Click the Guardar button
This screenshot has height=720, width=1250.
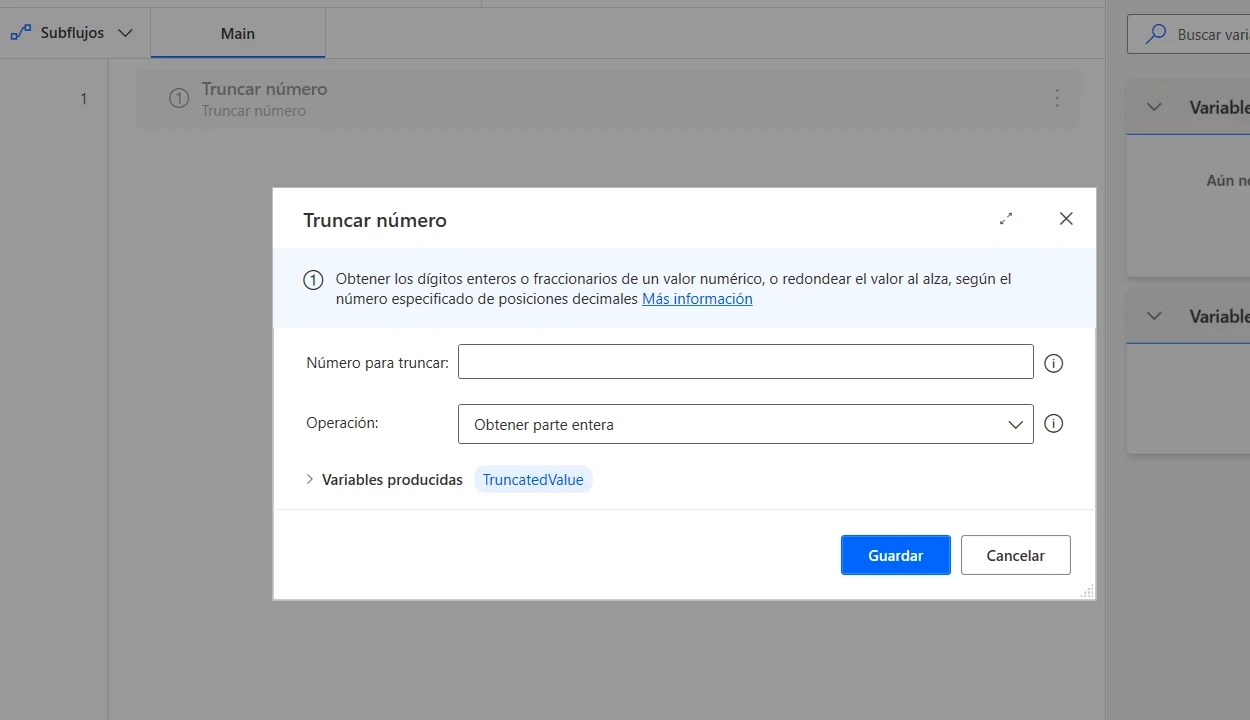(x=895, y=555)
